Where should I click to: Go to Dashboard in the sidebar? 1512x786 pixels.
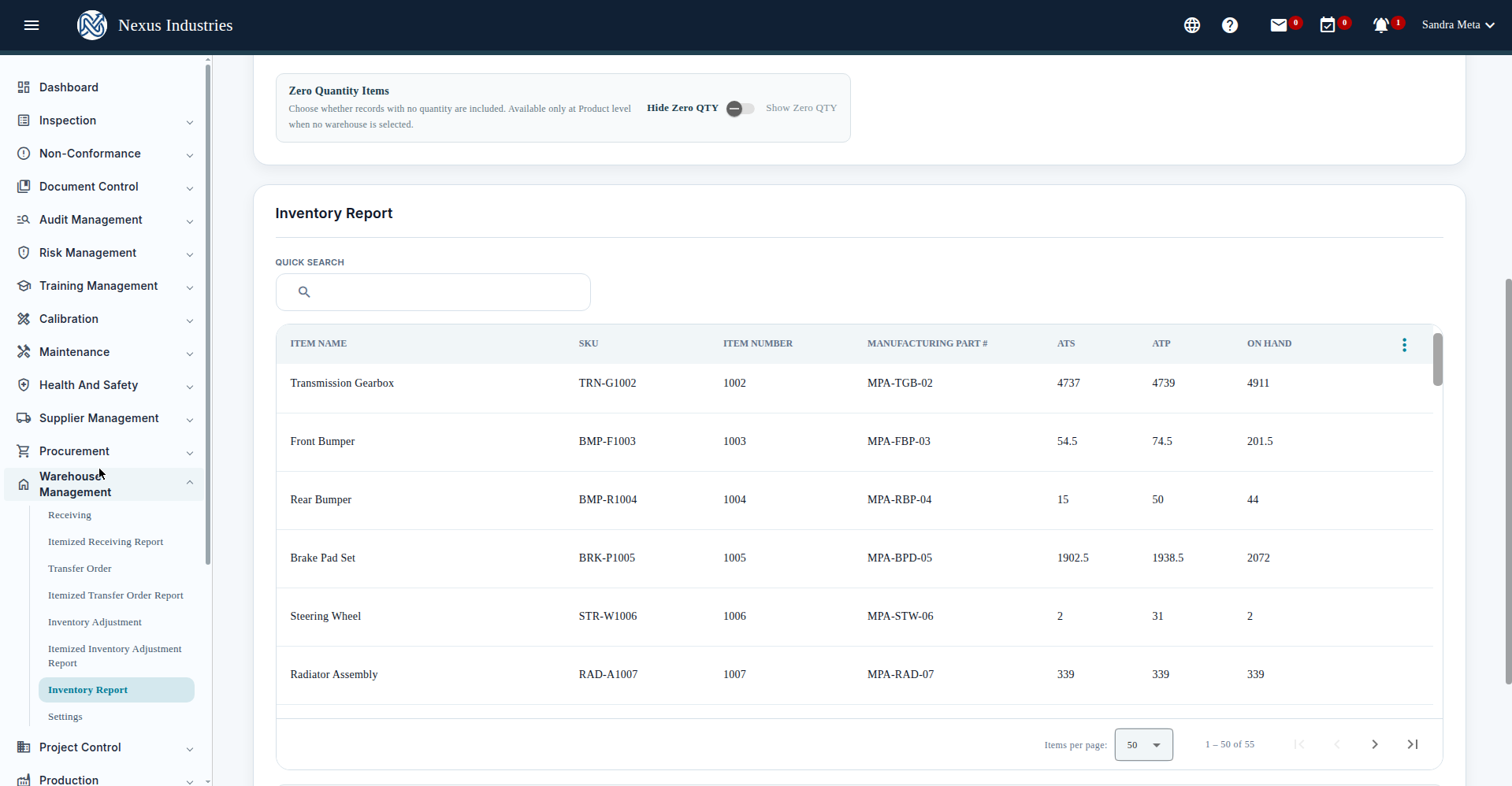tap(105, 87)
